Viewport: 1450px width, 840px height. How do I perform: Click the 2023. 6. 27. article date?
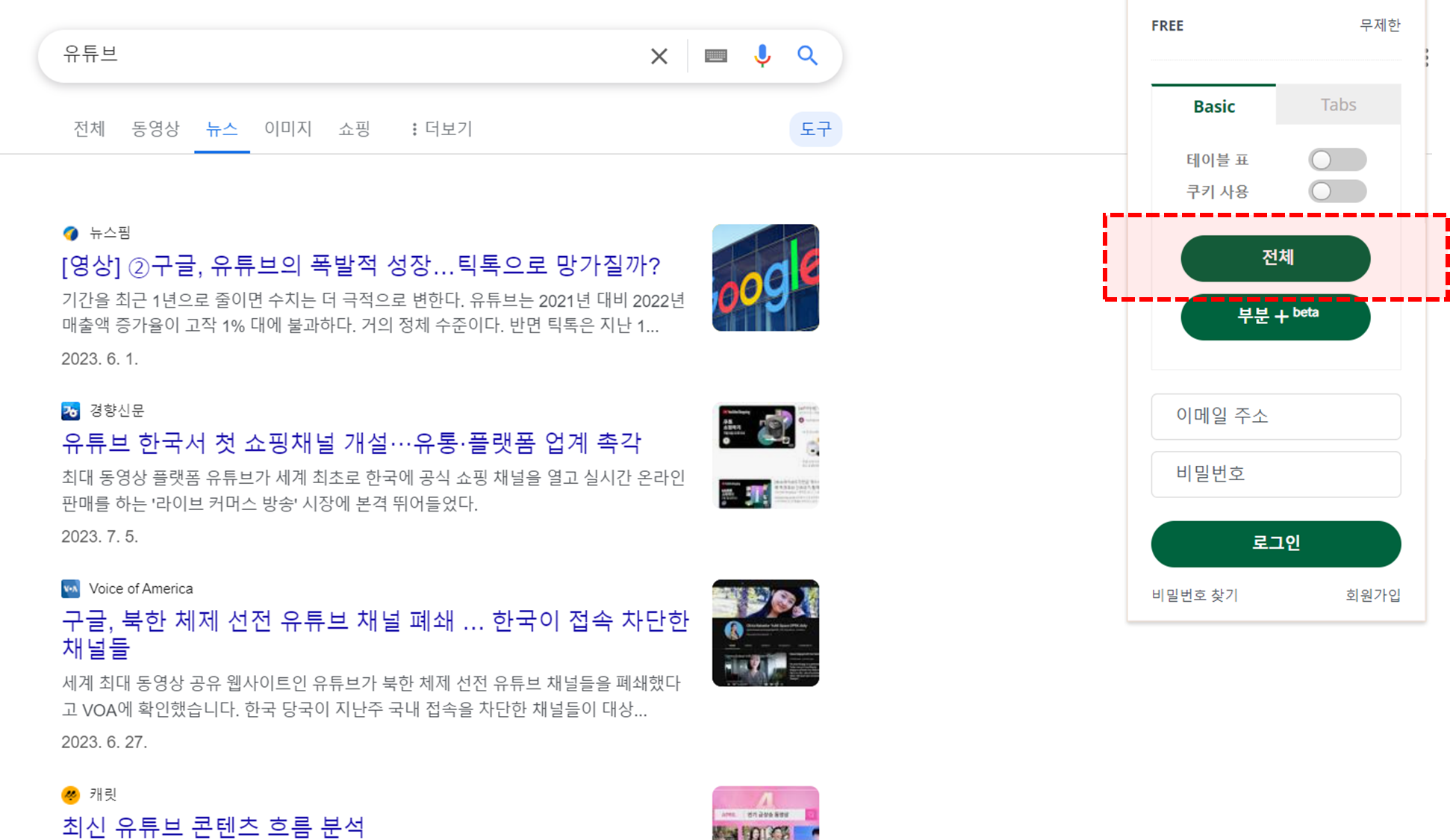coord(104,742)
